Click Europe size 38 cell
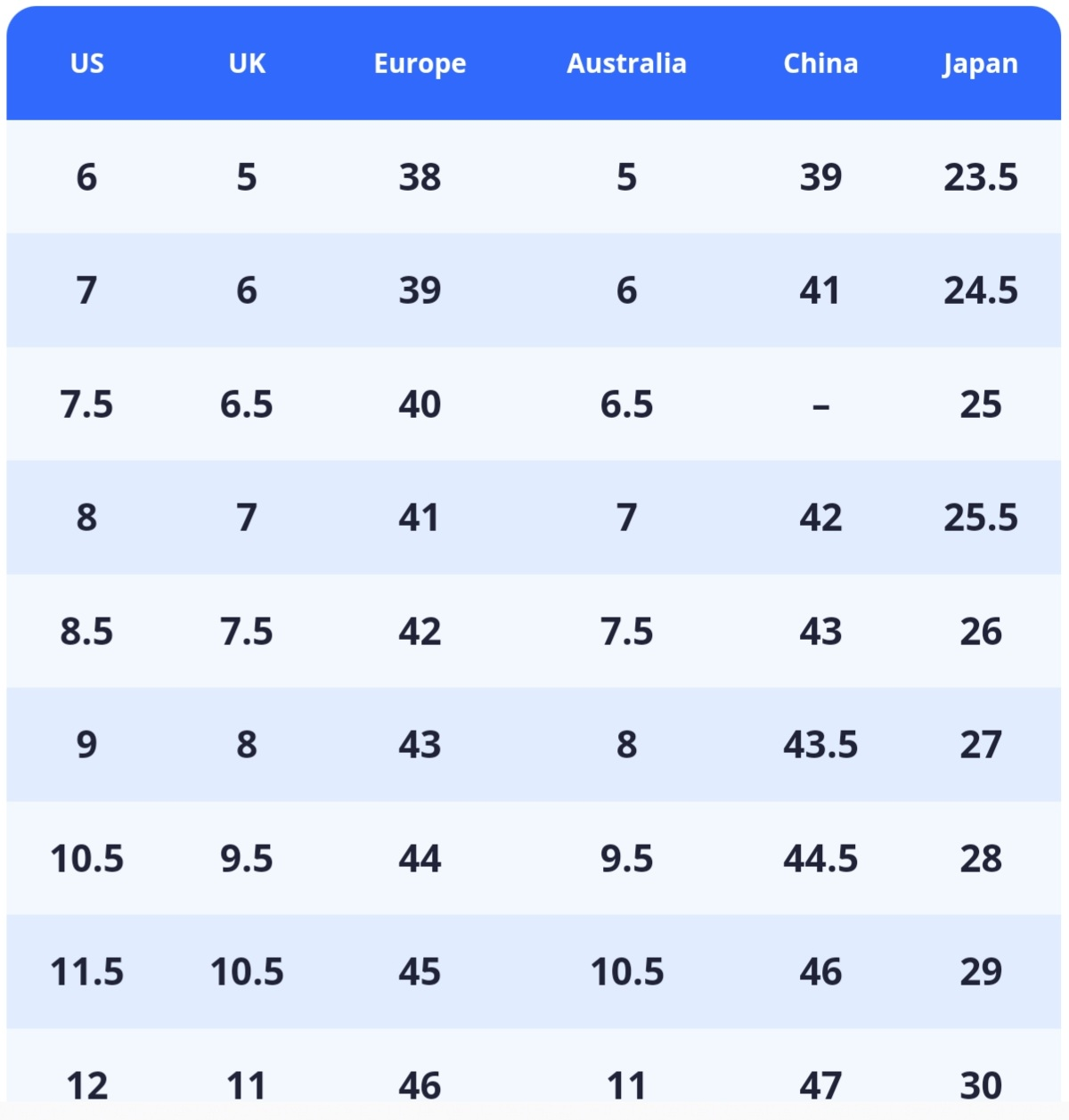Screen dimensions: 1069x1120 [x=420, y=177]
